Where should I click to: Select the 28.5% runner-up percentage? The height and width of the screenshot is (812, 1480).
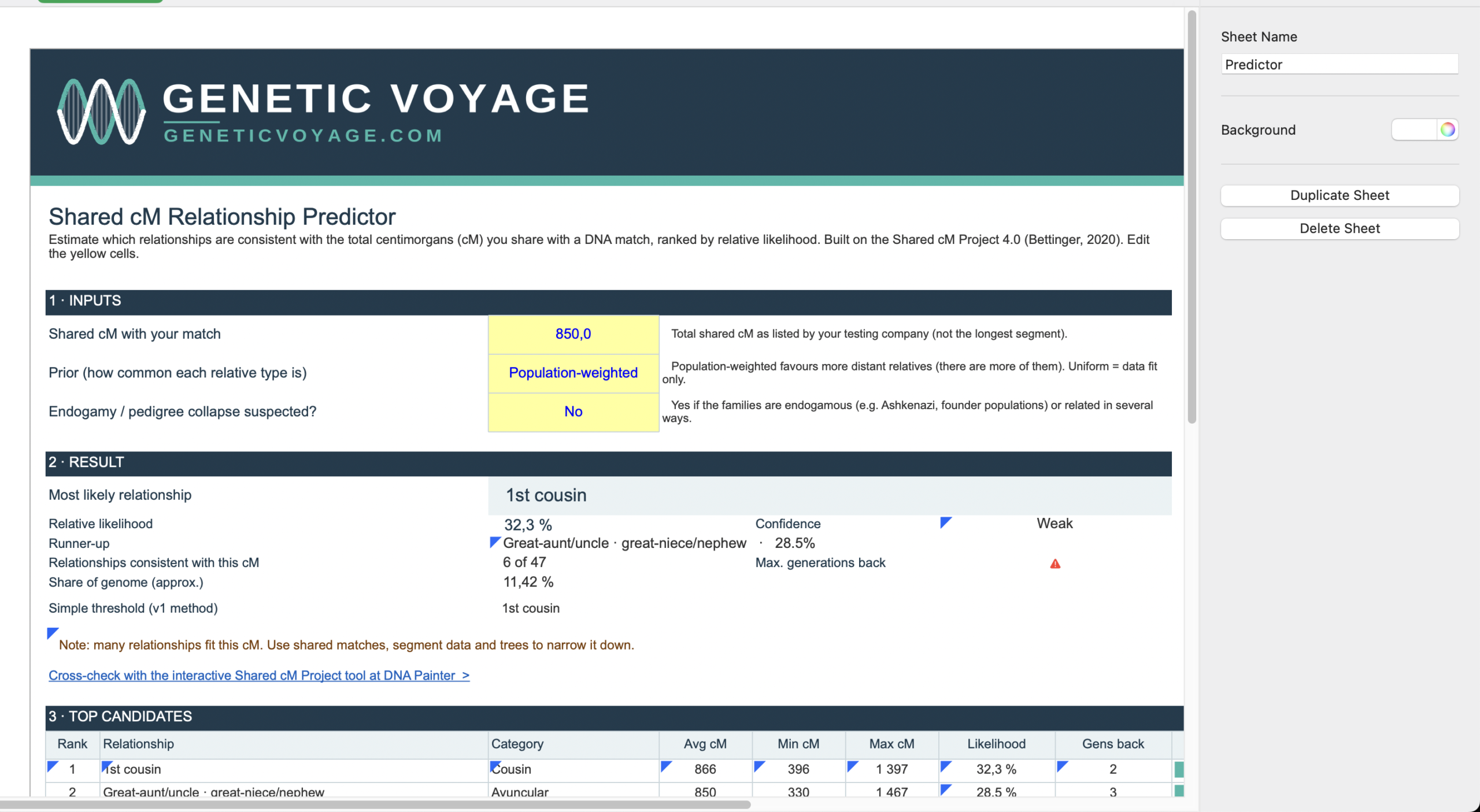click(795, 543)
